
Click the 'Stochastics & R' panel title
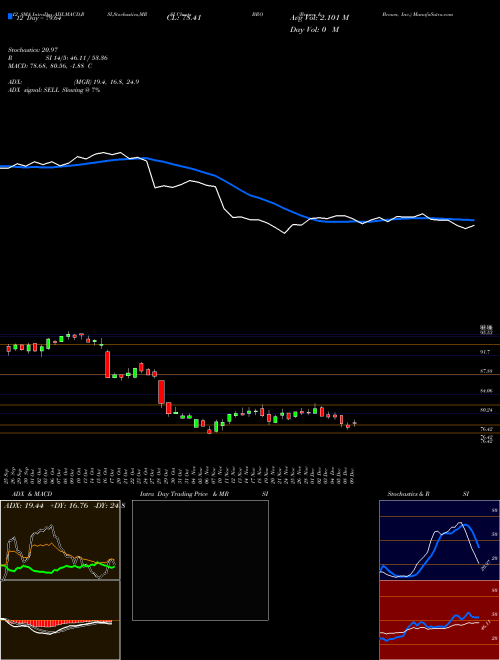tap(408, 494)
